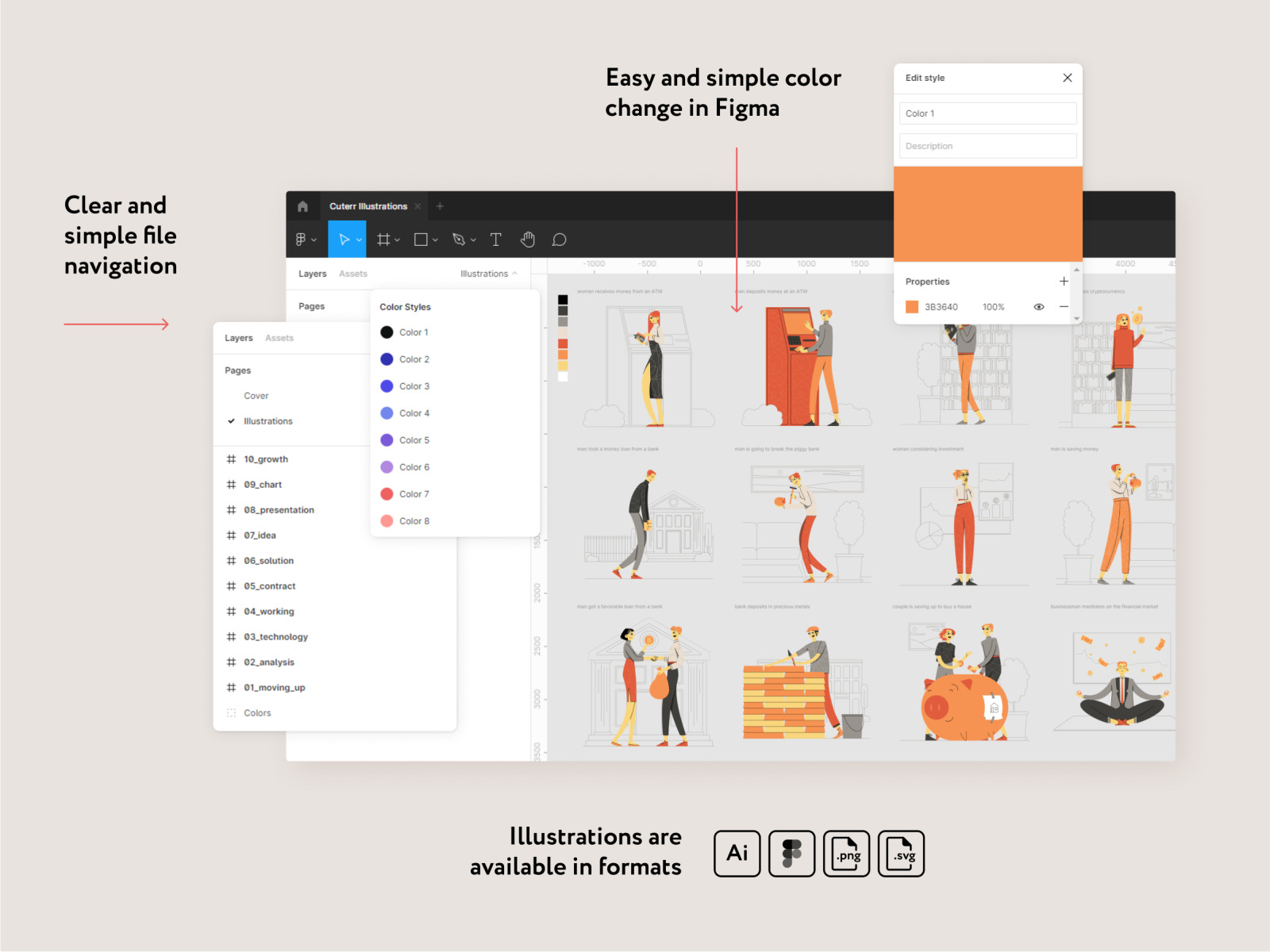Expand the Illustrations page dropdown

tap(488, 274)
